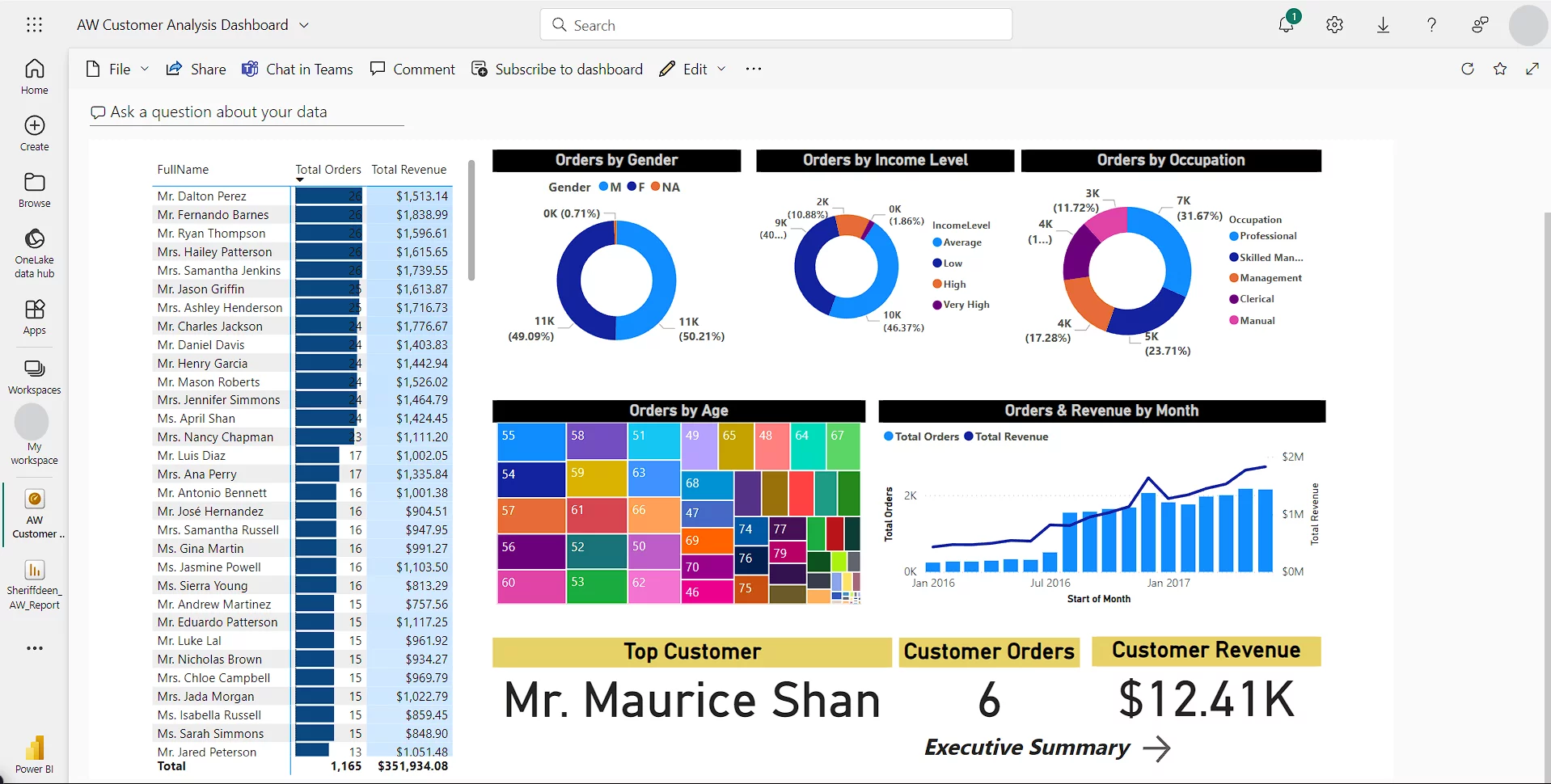Viewport: 1551px width, 784px height.
Task: Select Mrs. Nancy Chapman row
Action: [x=302, y=437]
